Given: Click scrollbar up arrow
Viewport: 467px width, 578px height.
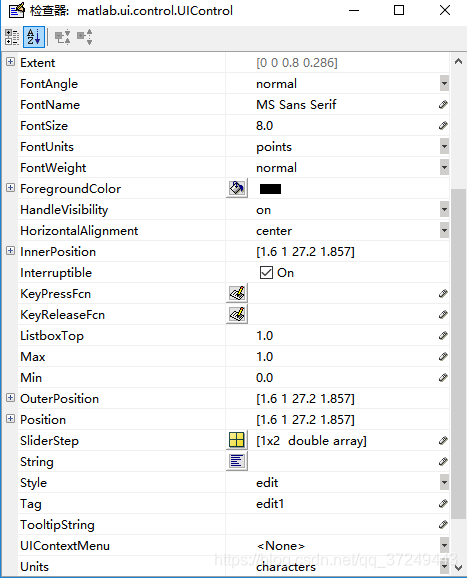Looking at the screenshot, I should (458, 62).
